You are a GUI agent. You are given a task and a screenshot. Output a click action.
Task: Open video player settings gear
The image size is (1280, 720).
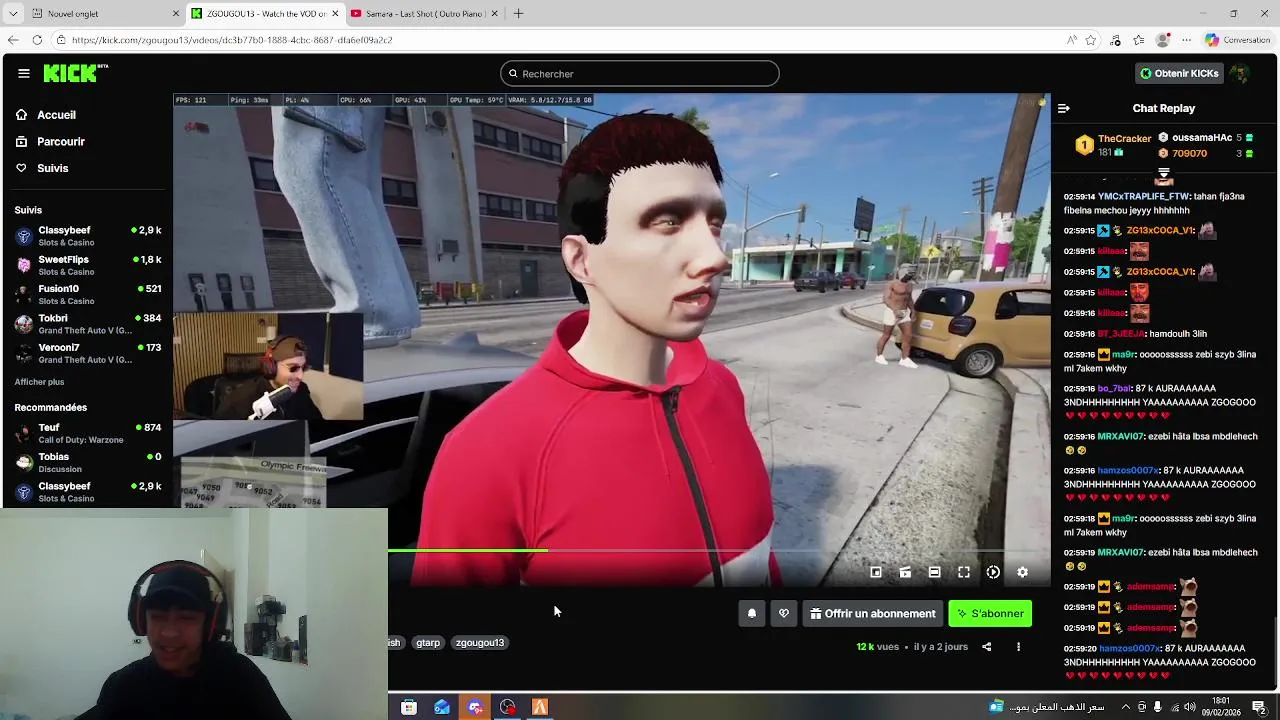(x=1022, y=572)
